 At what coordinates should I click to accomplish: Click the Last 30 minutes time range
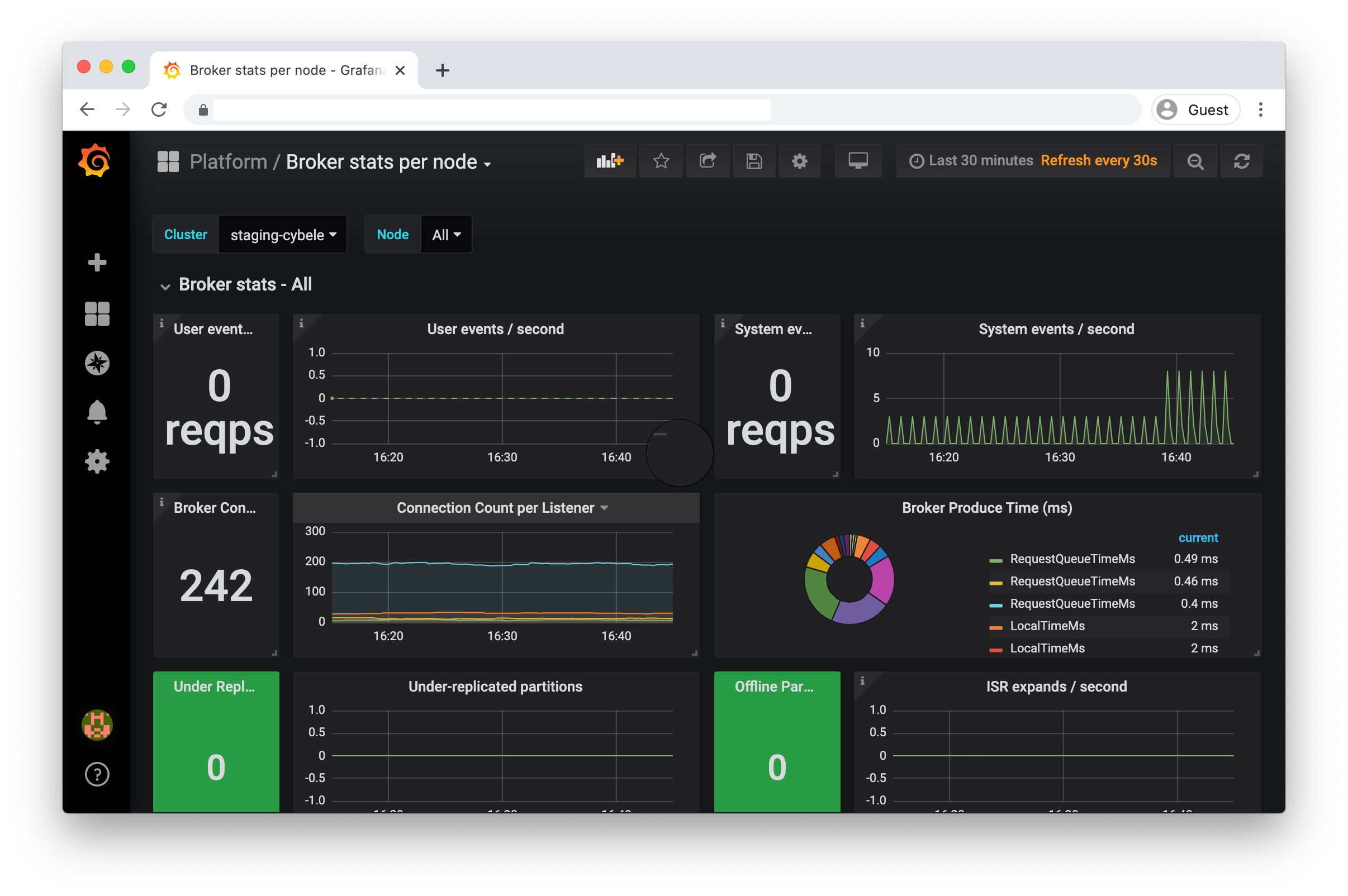coord(980,161)
